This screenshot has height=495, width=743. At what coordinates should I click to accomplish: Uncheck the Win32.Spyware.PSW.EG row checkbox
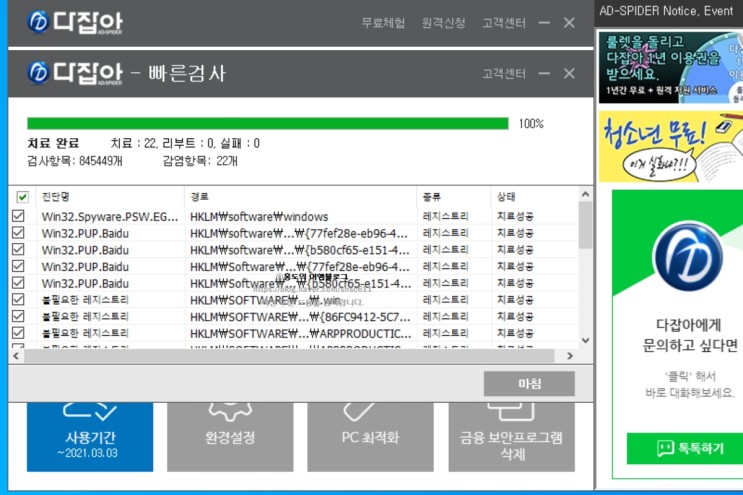[18, 216]
